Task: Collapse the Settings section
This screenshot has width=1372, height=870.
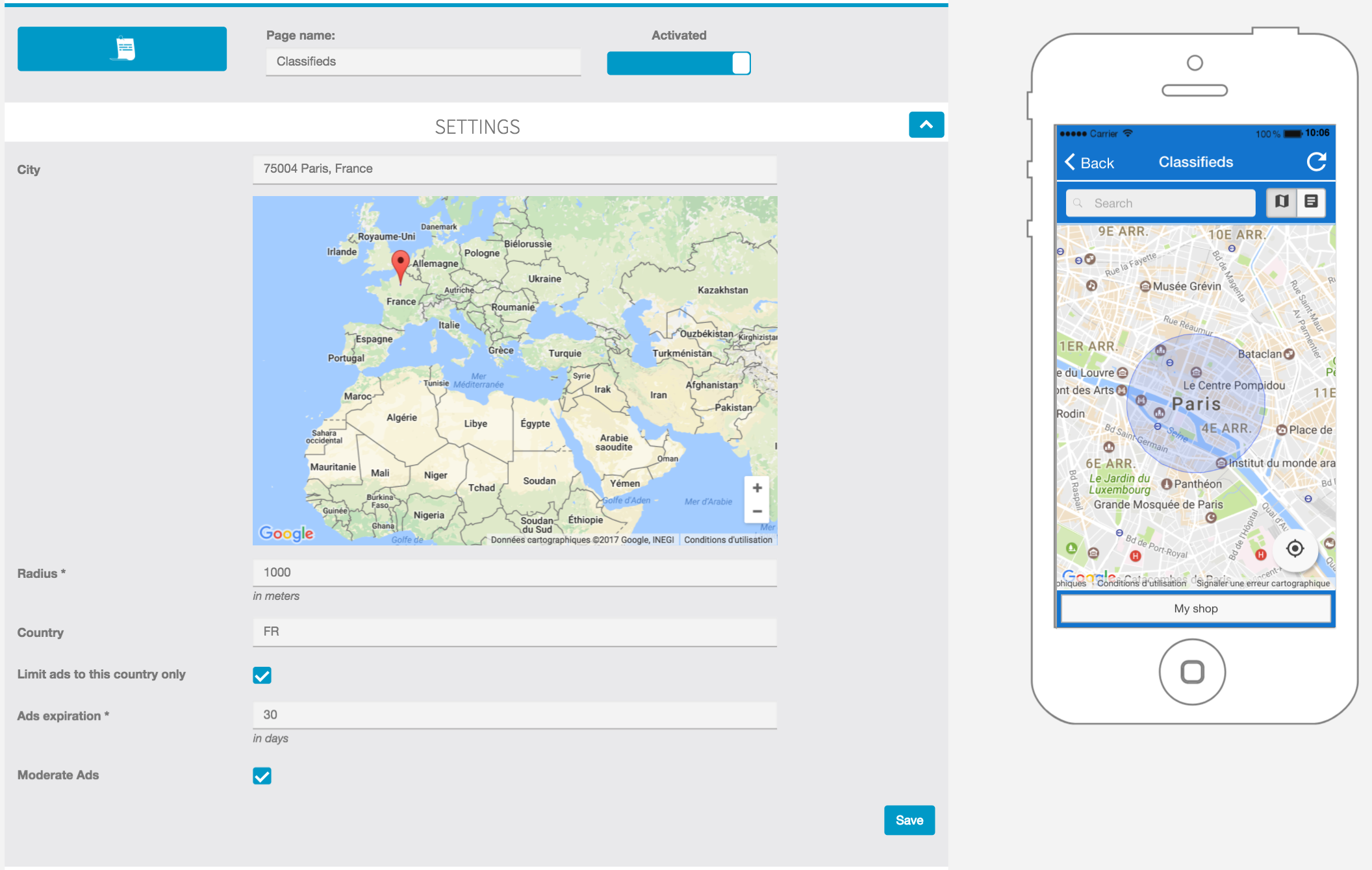Action: click(926, 125)
